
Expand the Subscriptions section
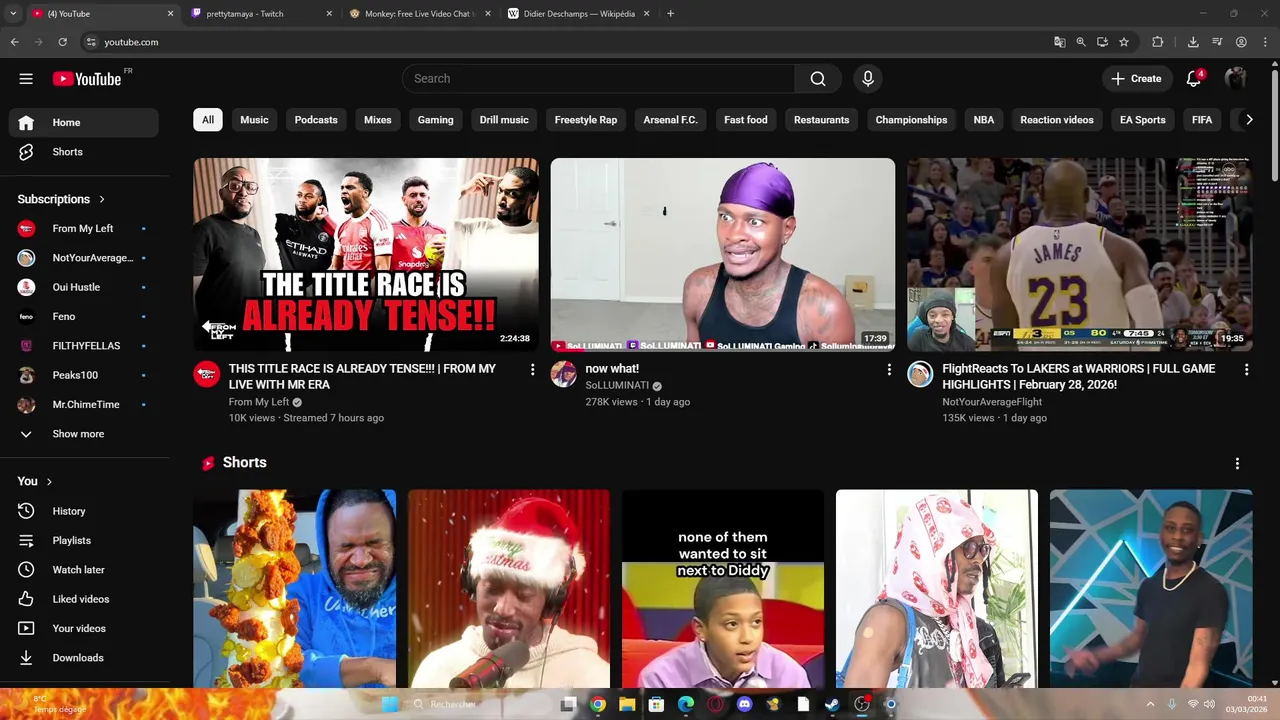[x=62, y=199]
